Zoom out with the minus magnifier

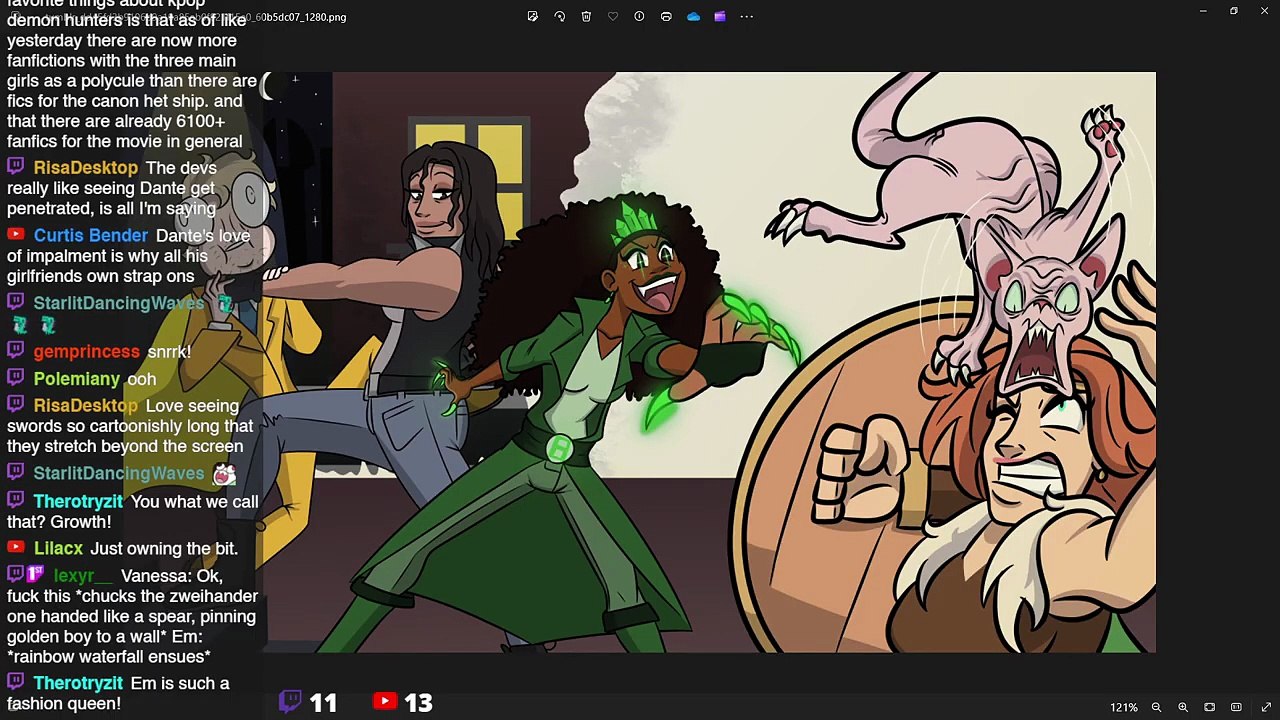pyautogui.click(x=1156, y=707)
